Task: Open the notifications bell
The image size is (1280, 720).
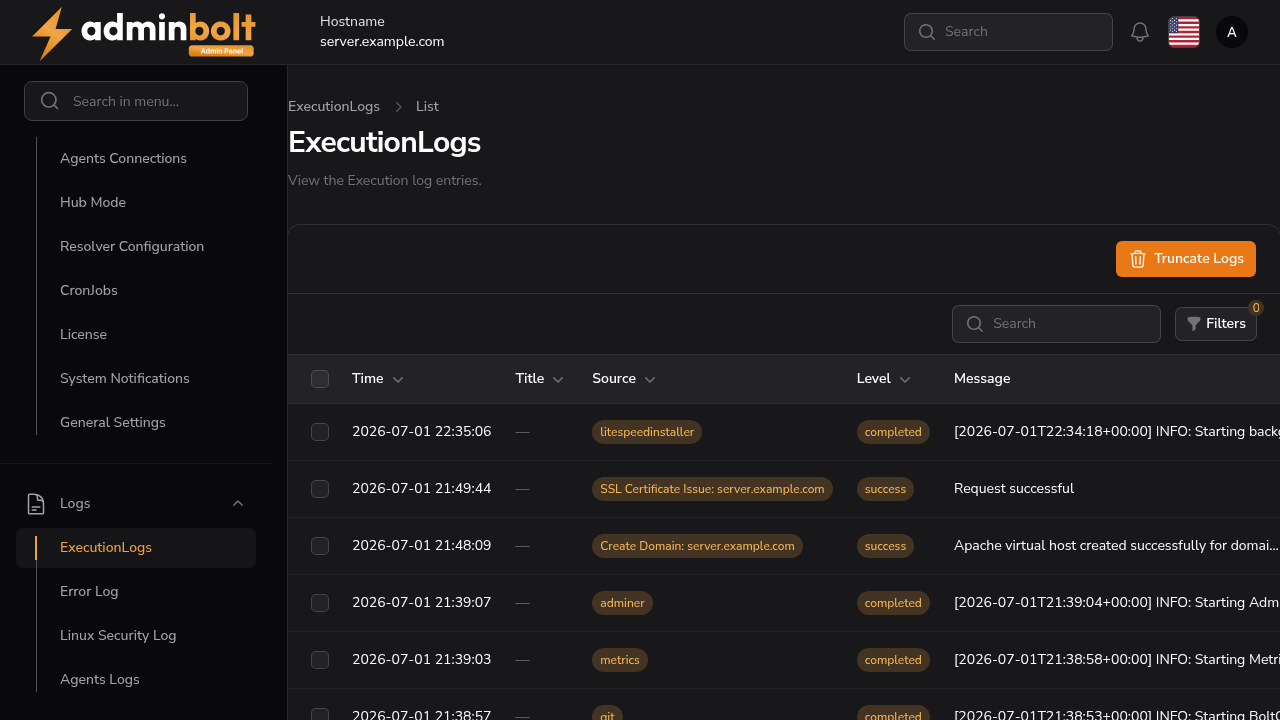Action: click(1140, 32)
